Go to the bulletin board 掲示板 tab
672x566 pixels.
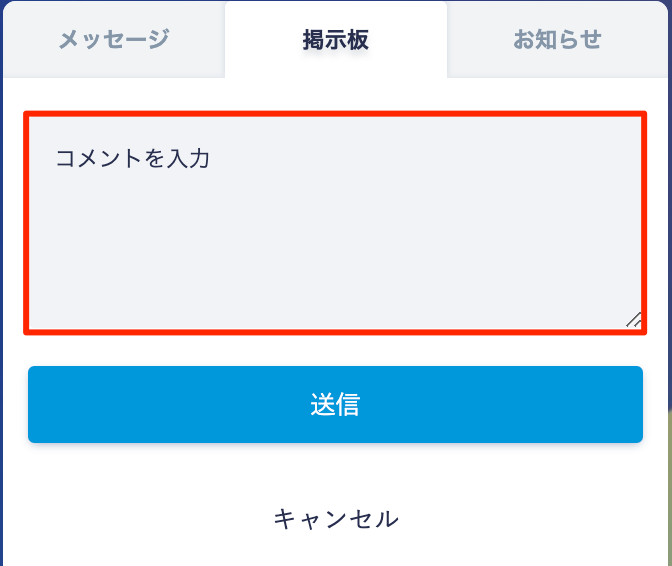pyautogui.click(x=336, y=40)
